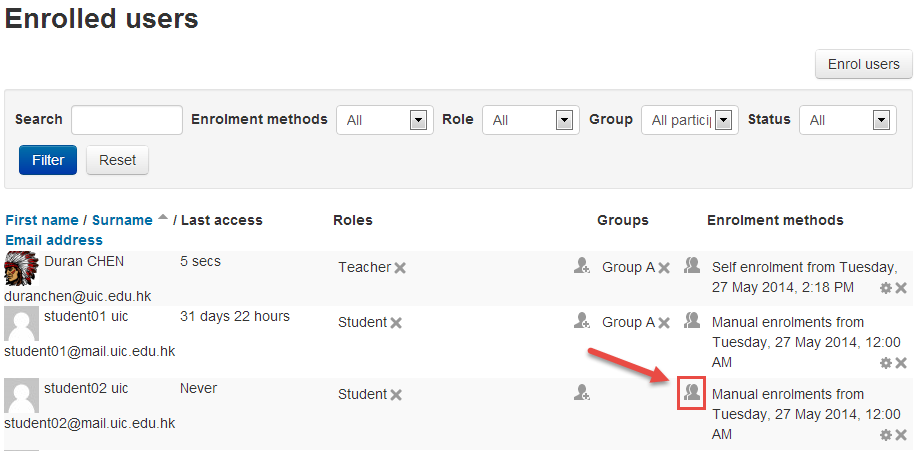Viewport: 921px width, 451px height.
Task: Unenrol student01 uic from manual enrolment
Action: tap(901, 362)
